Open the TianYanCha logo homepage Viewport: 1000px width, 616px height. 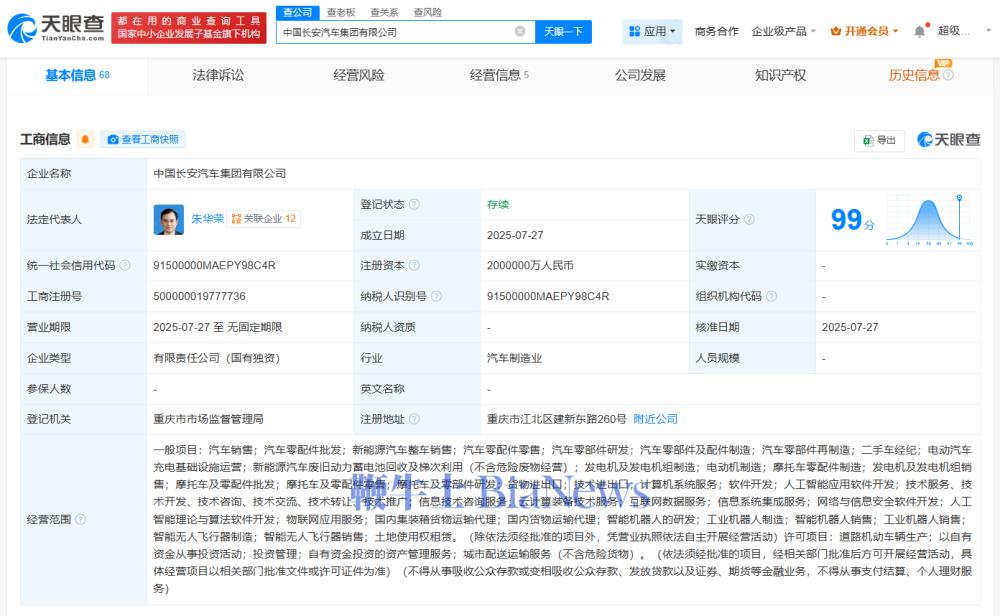point(55,28)
